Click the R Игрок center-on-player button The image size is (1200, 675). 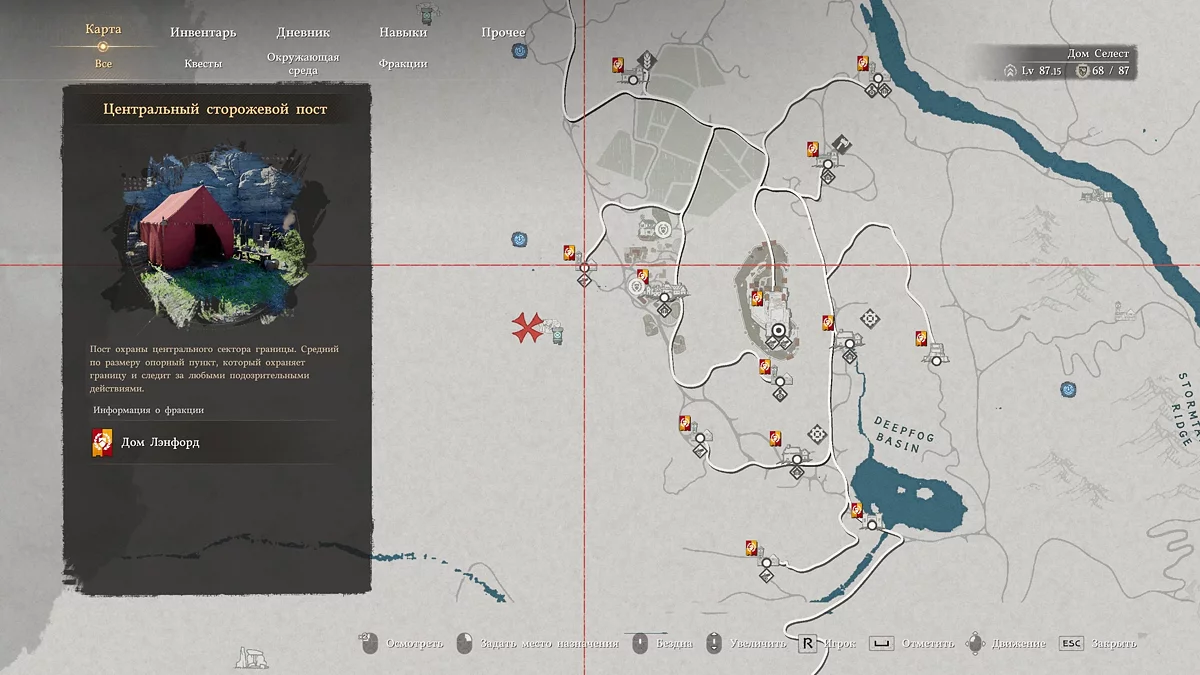tap(807, 643)
